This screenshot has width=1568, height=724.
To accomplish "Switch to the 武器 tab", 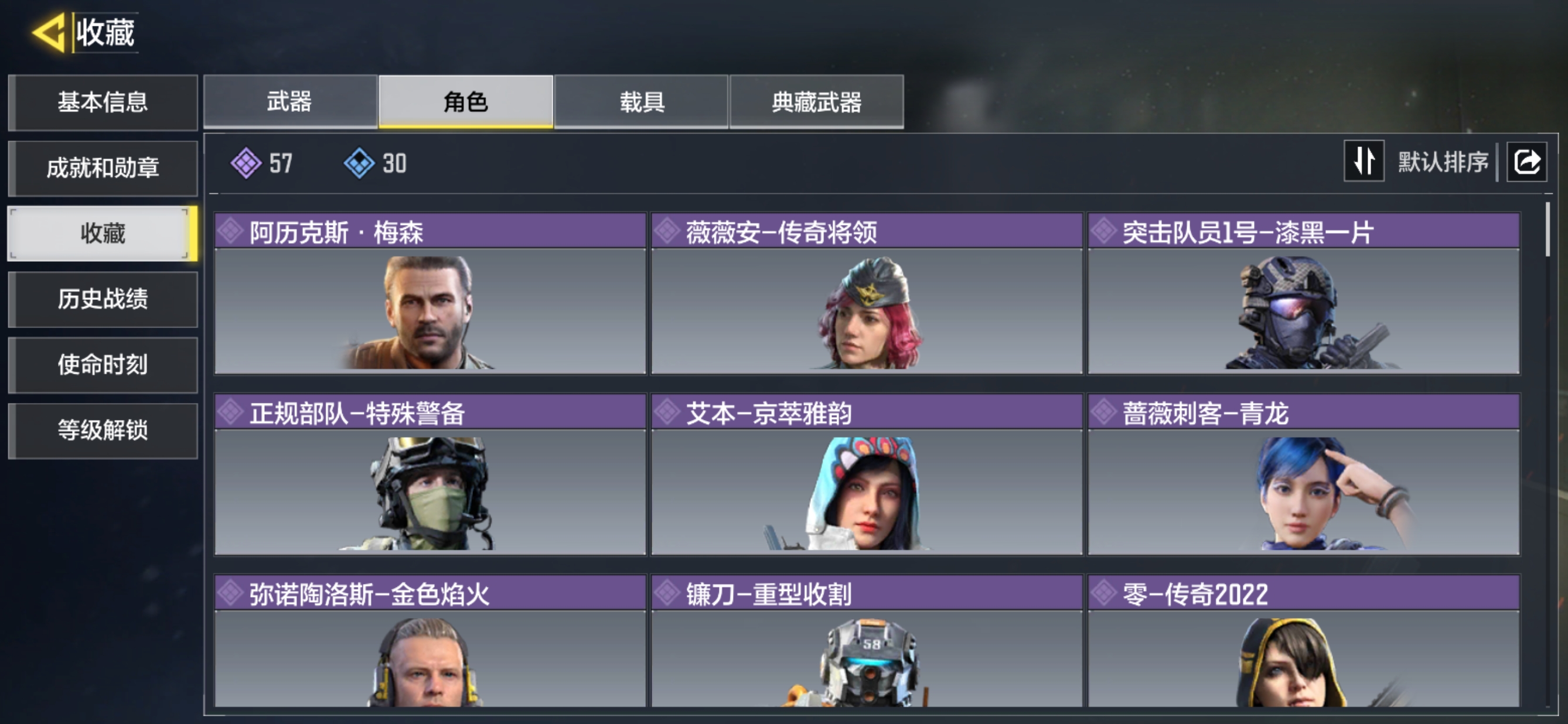I will click(x=291, y=101).
